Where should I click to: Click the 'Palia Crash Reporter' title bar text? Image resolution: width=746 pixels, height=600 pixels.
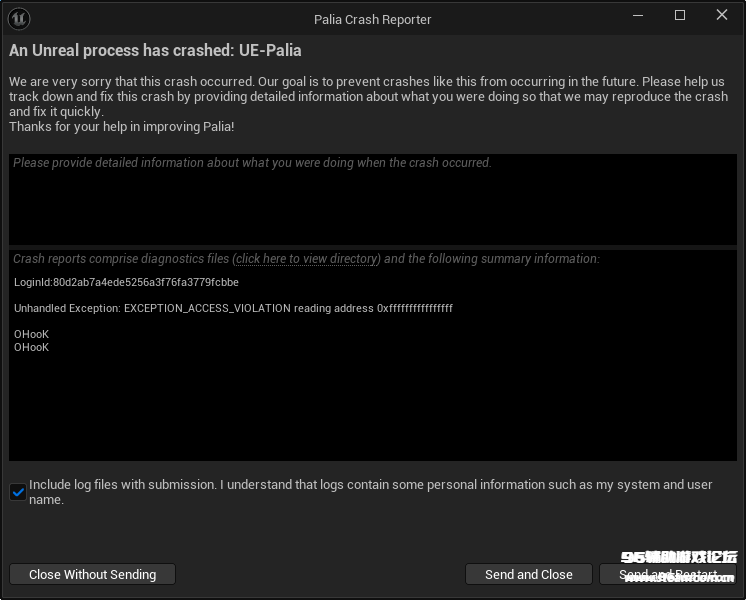click(372, 18)
